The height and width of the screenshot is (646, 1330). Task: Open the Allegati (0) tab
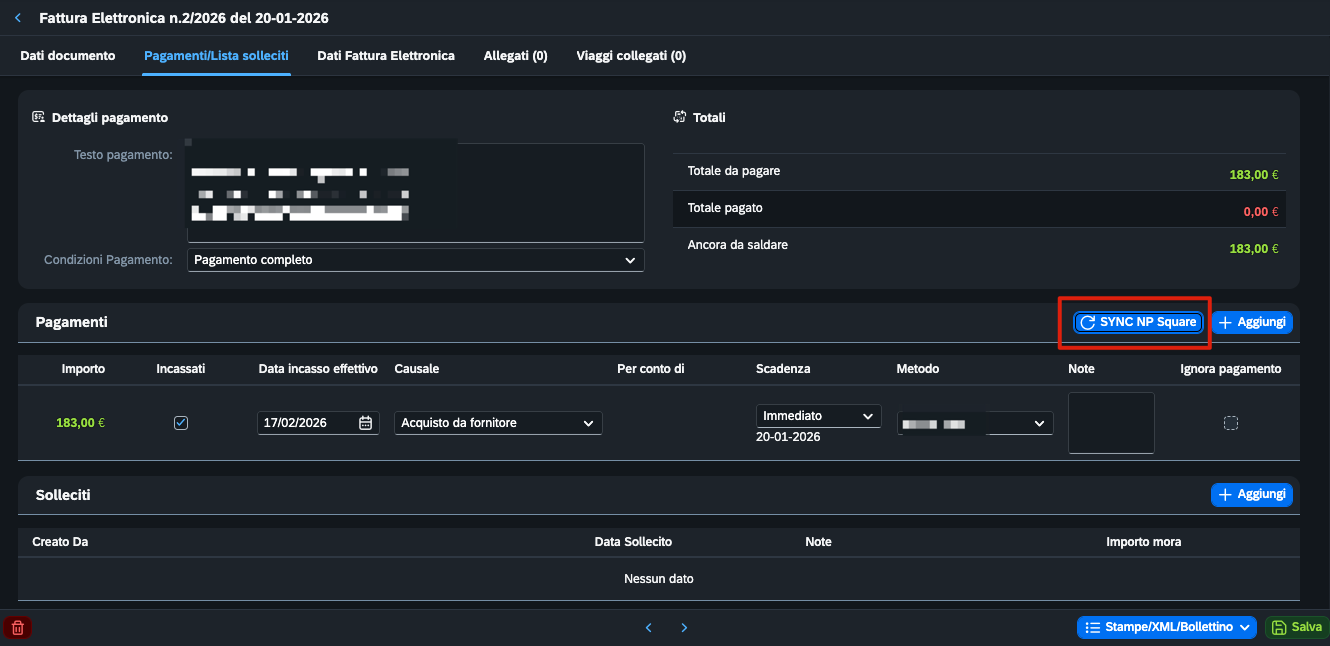(x=515, y=56)
